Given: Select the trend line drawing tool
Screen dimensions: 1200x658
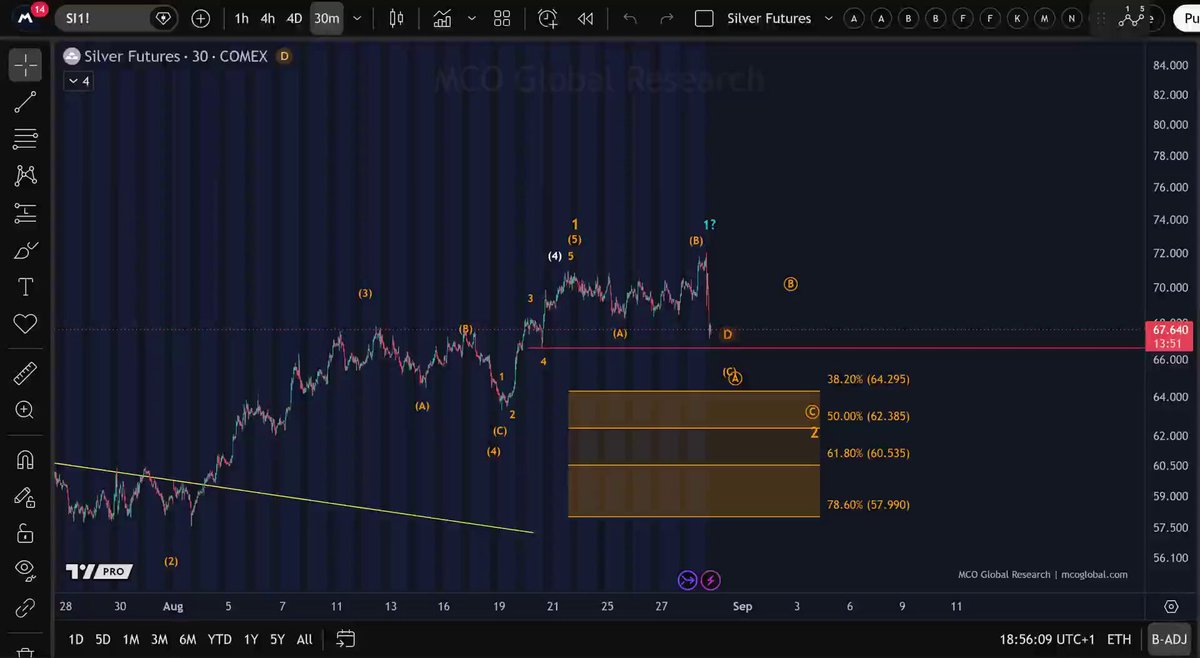Looking at the screenshot, I should [25, 101].
